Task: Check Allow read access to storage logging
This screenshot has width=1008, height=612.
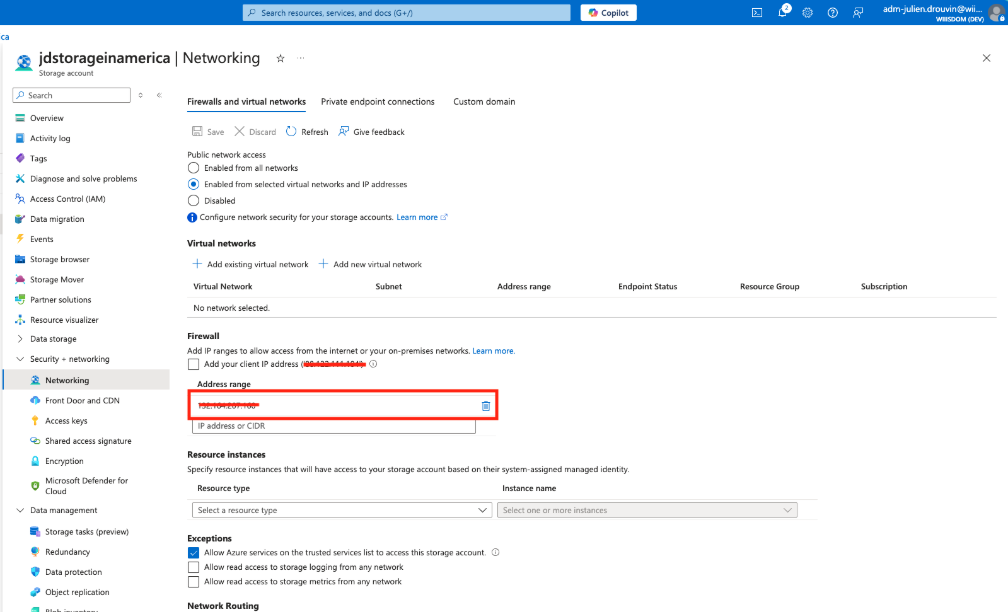Action: 193,566
